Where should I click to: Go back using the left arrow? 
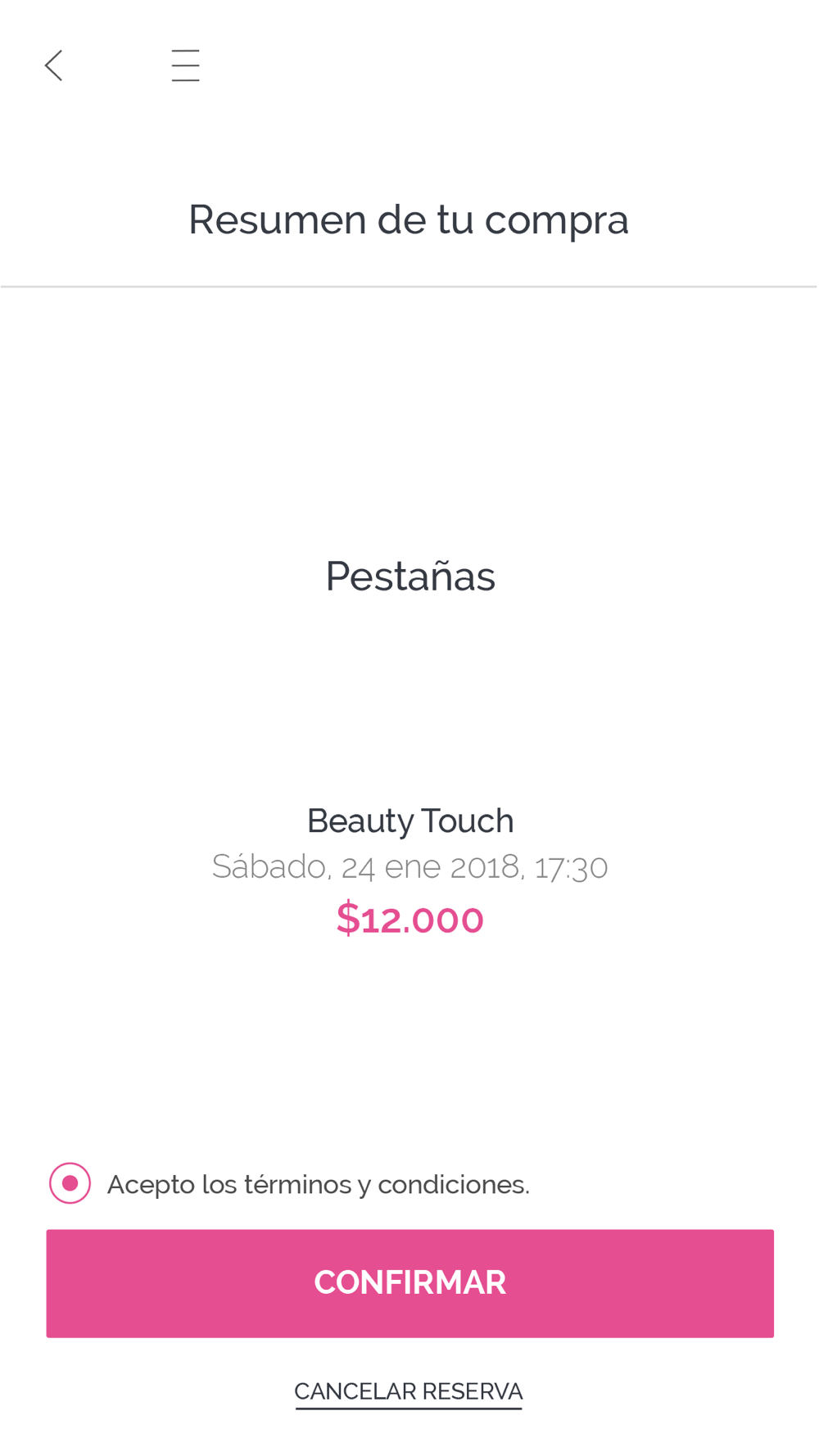tap(54, 66)
